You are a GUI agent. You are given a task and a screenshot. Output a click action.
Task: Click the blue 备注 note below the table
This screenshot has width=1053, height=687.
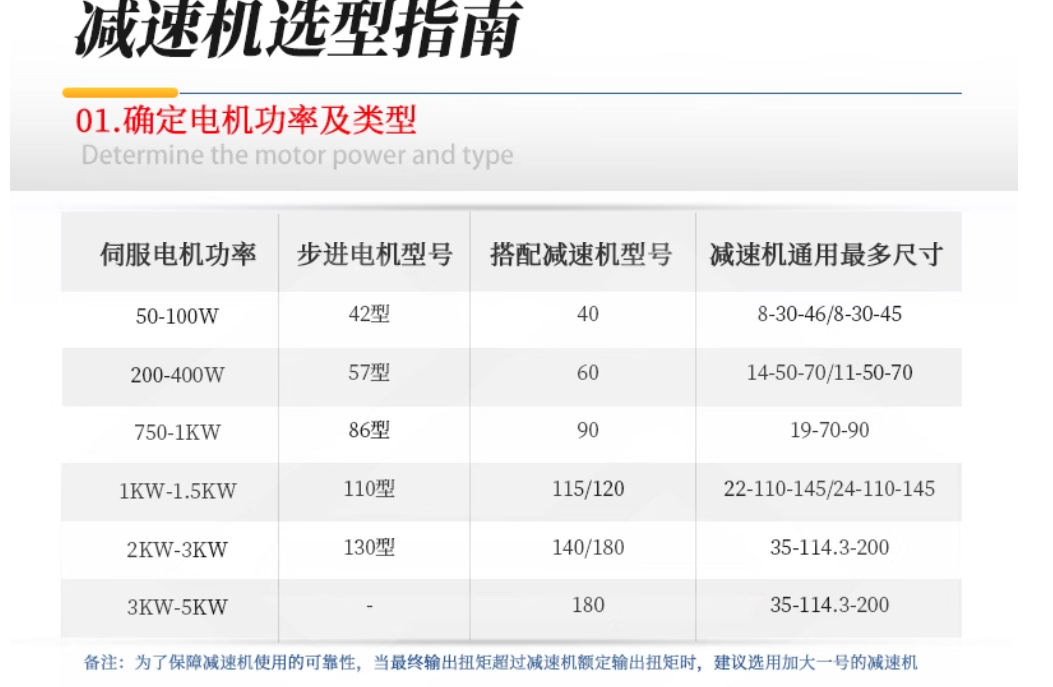pos(500,662)
